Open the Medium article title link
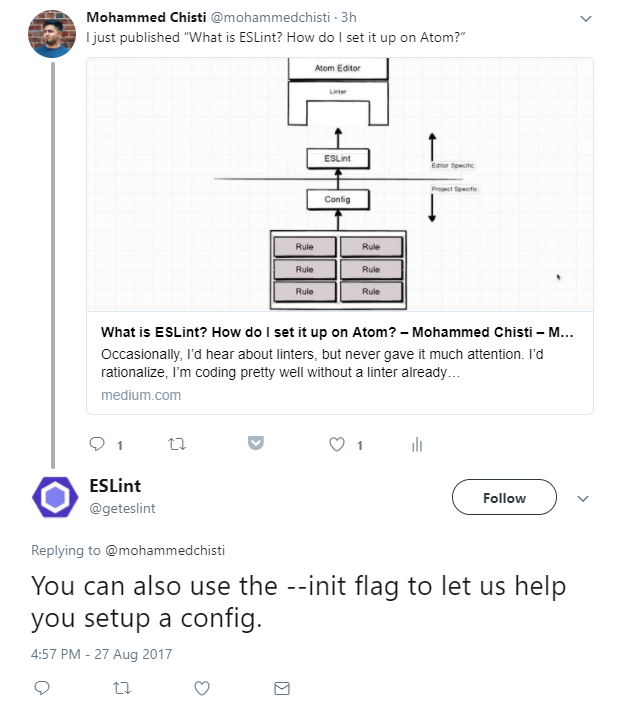Screen dimensions: 638x723 (x=337, y=332)
